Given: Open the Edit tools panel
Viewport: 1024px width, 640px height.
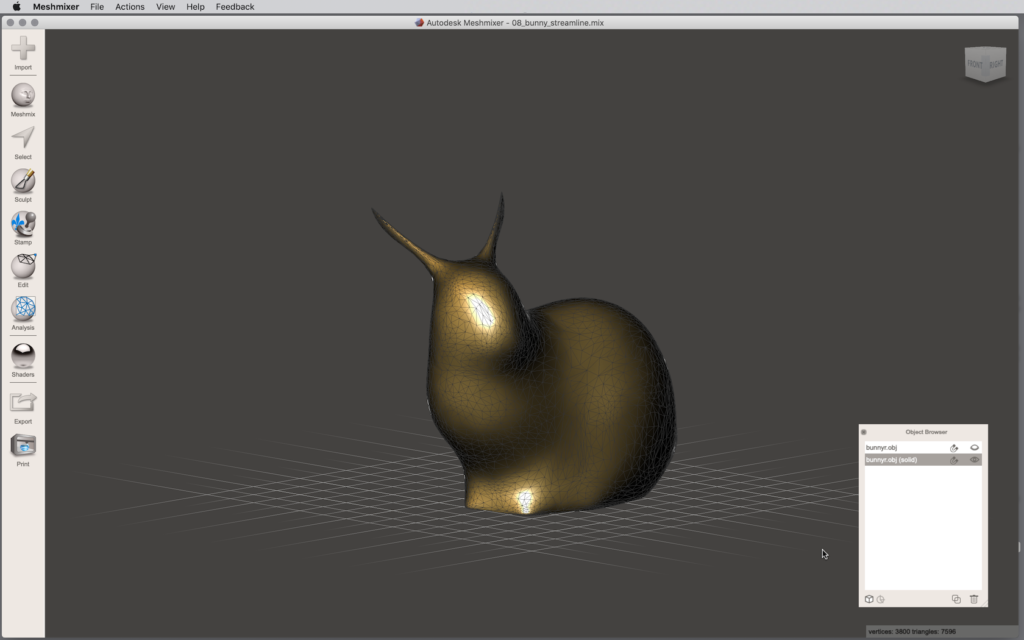Looking at the screenshot, I should (22, 266).
